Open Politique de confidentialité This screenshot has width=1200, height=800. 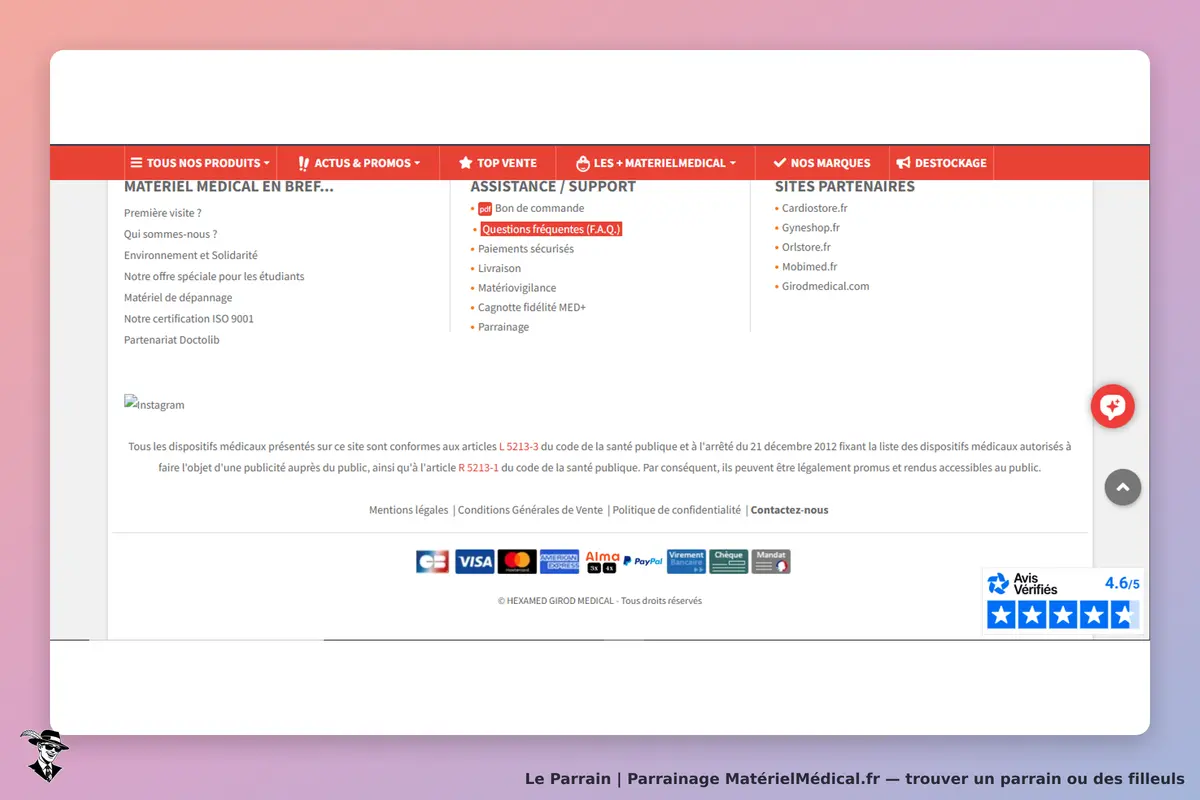(x=677, y=510)
